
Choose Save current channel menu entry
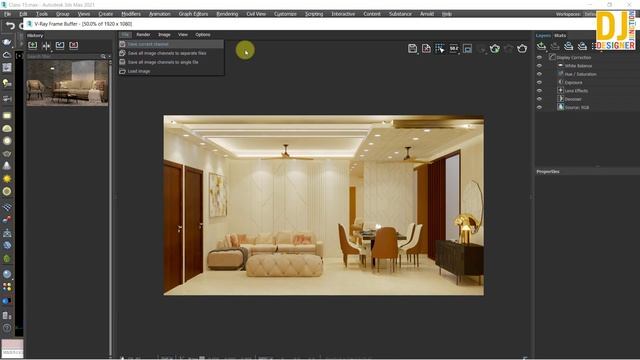171,44
